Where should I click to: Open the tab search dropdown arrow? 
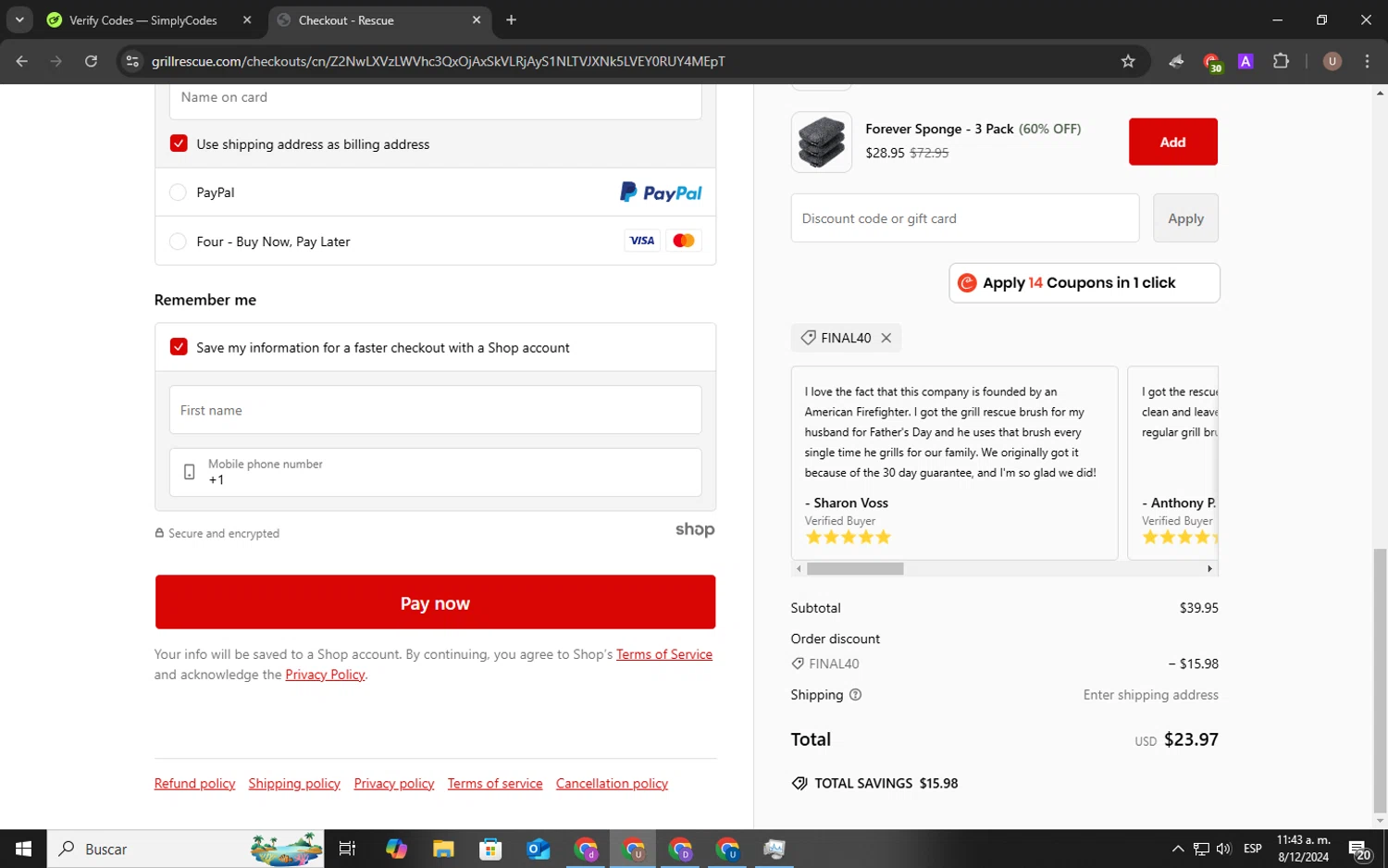(19, 19)
